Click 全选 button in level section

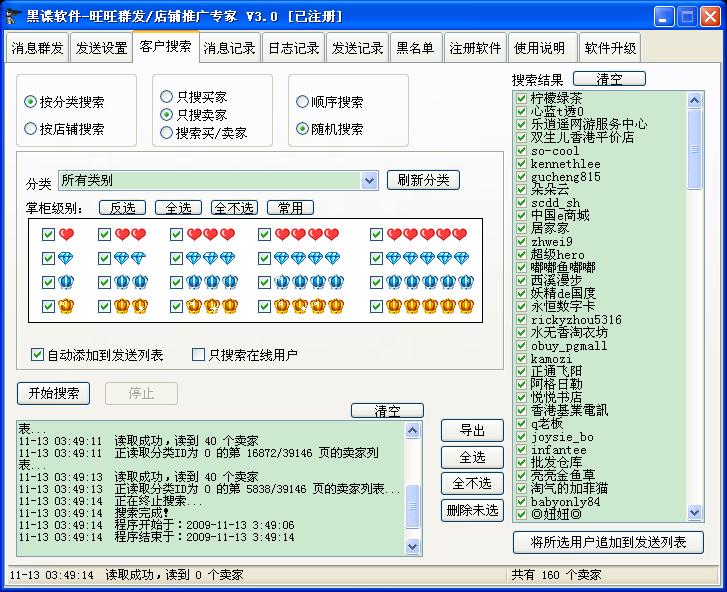(179, 208)
